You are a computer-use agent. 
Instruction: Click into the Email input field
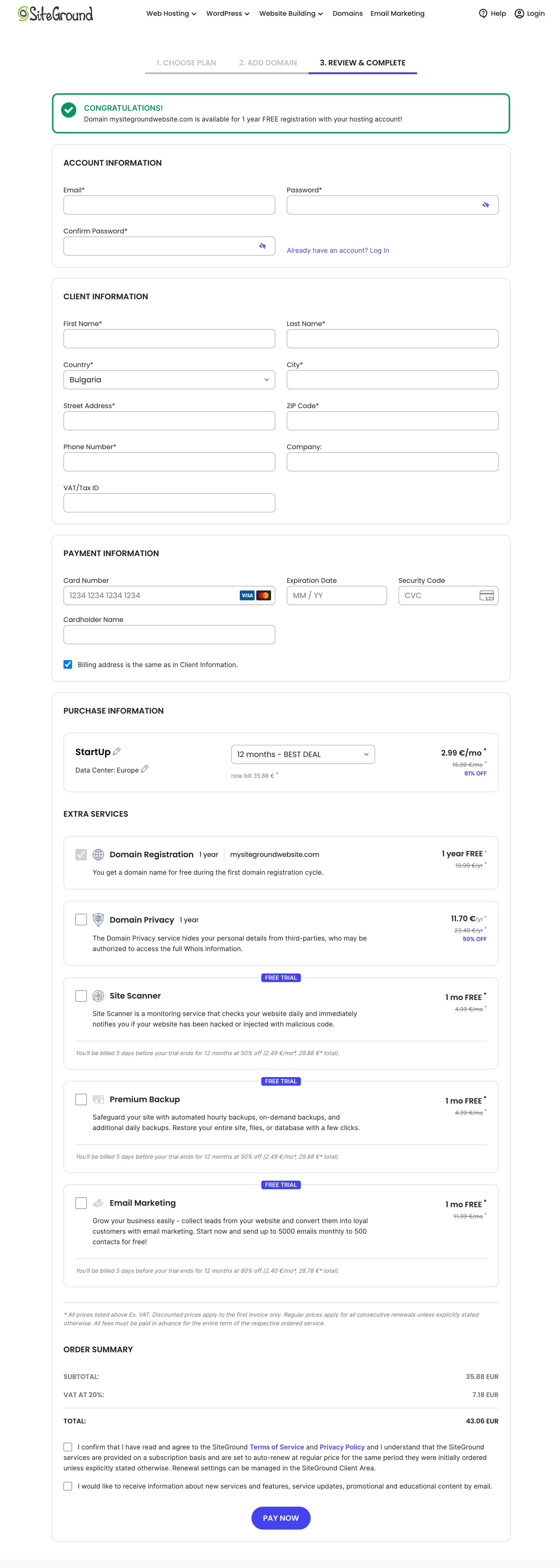point(169,205)
